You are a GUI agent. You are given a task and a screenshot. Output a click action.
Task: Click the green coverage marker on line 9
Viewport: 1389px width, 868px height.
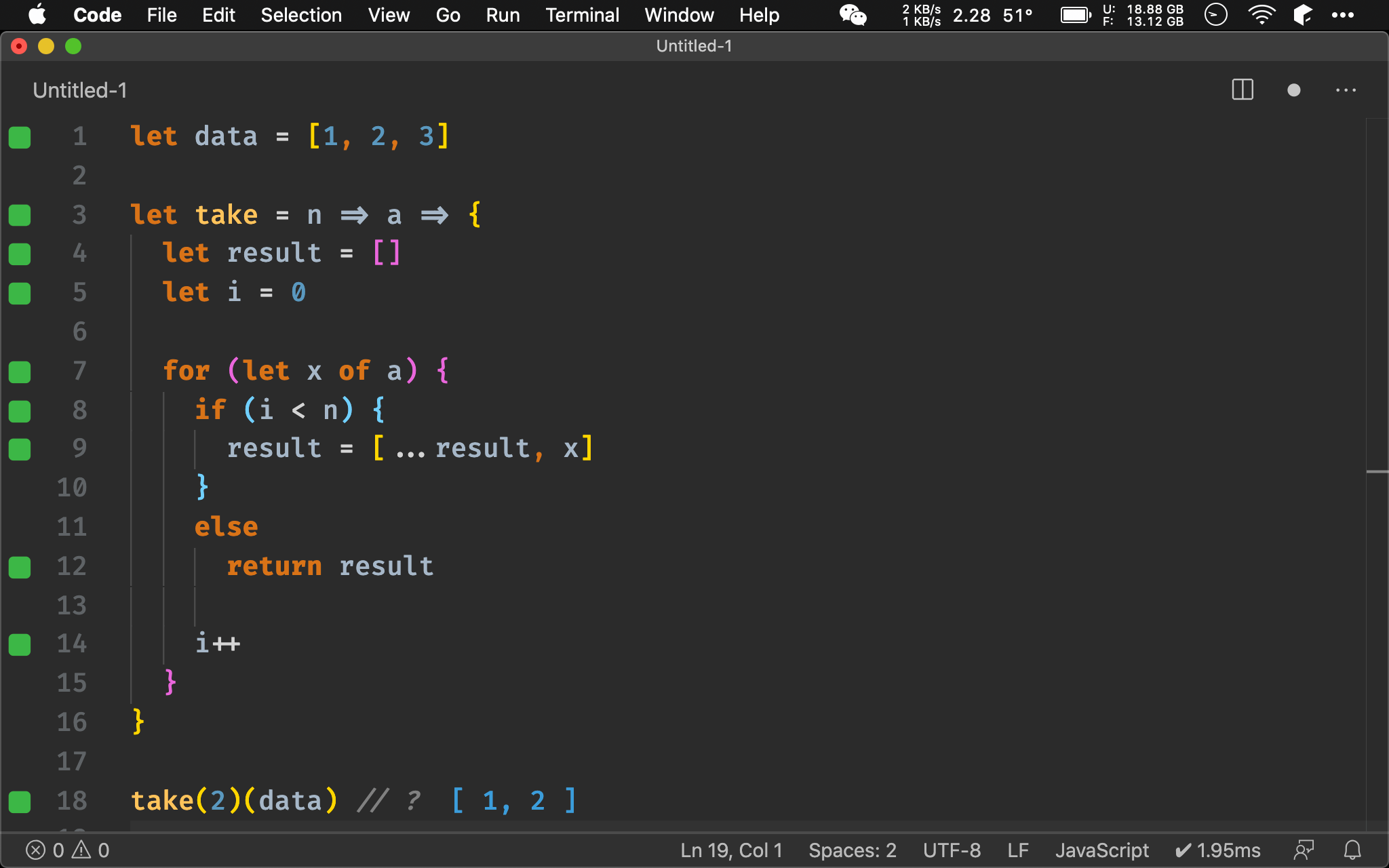pyautogui.click(x=20, y=450)
